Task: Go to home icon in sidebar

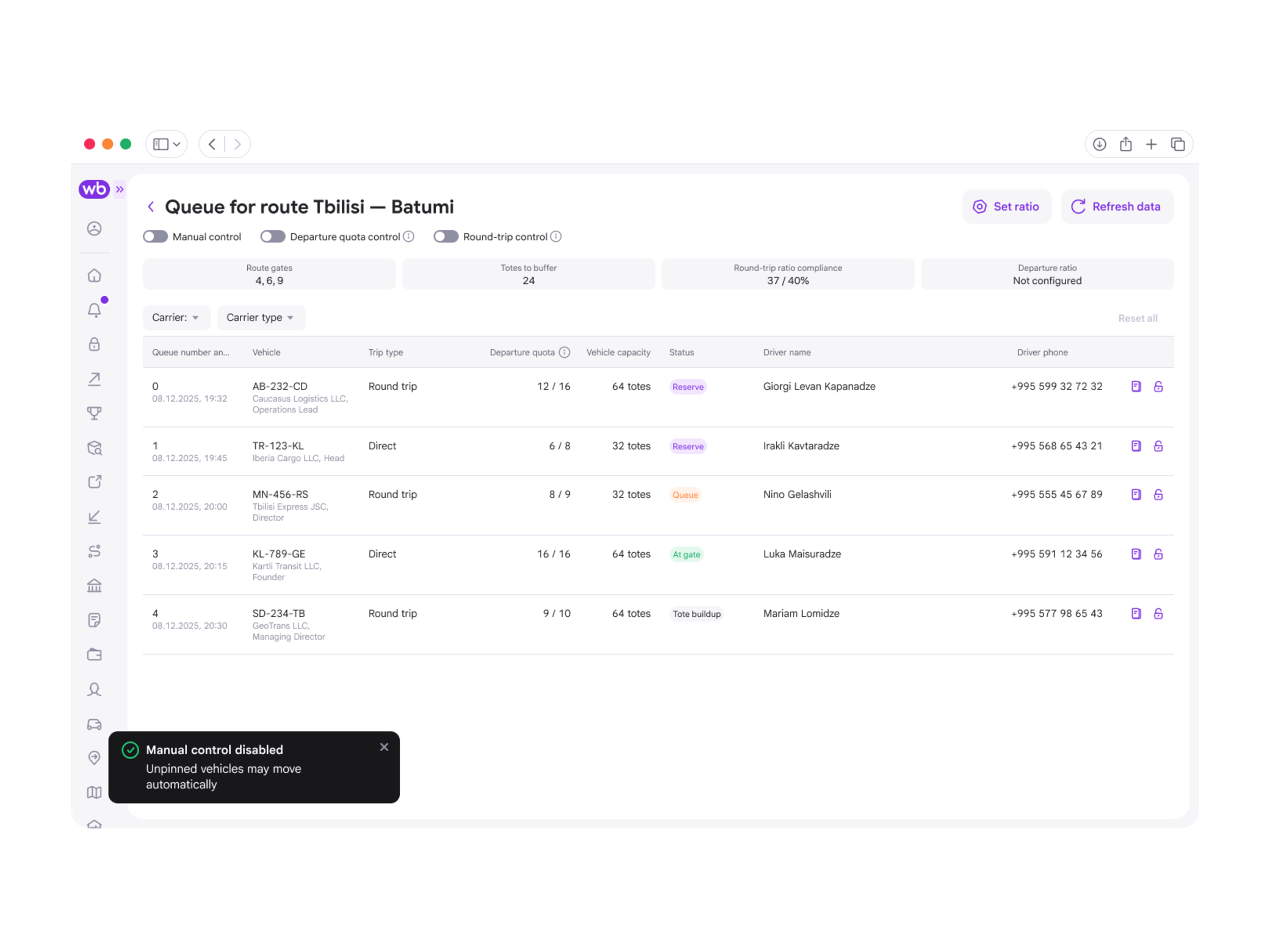Action: click(x=94, y=276)
